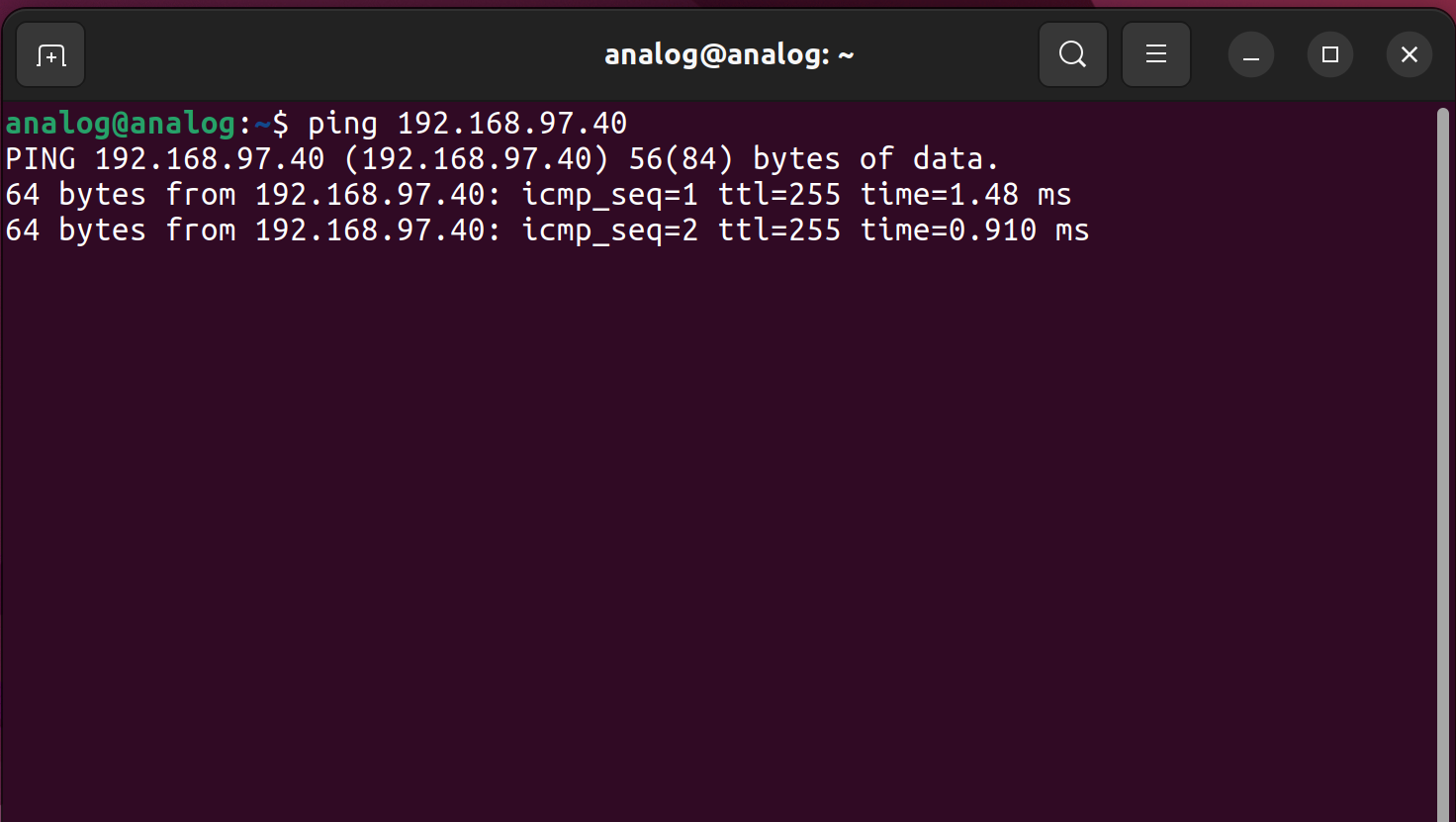
Task: Click the IP address 192.168.97.40
Action: coord(513,123)
